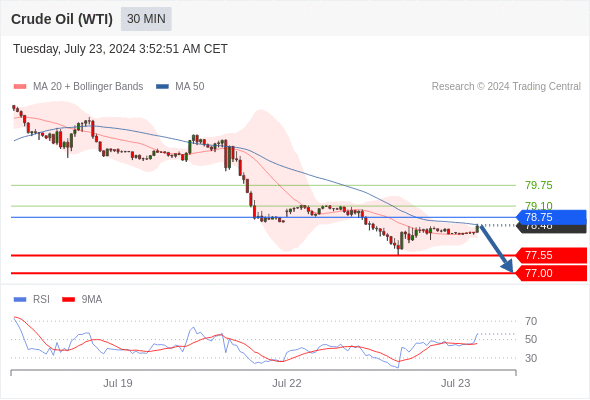Click the Jul 23 date axis label
This screenshot has height=400, width=590.
pos(456,383)
